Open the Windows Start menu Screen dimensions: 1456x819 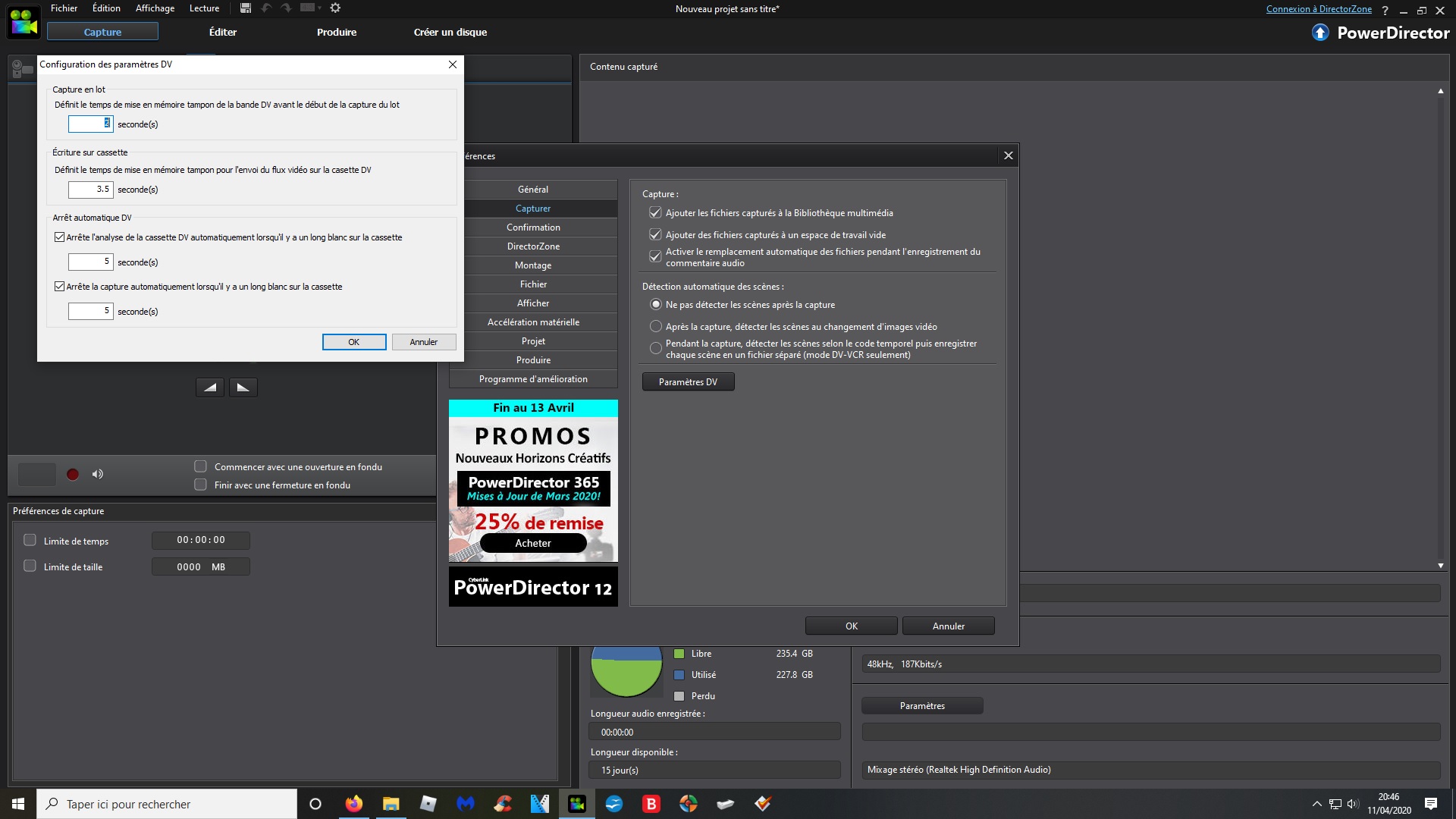18,804
